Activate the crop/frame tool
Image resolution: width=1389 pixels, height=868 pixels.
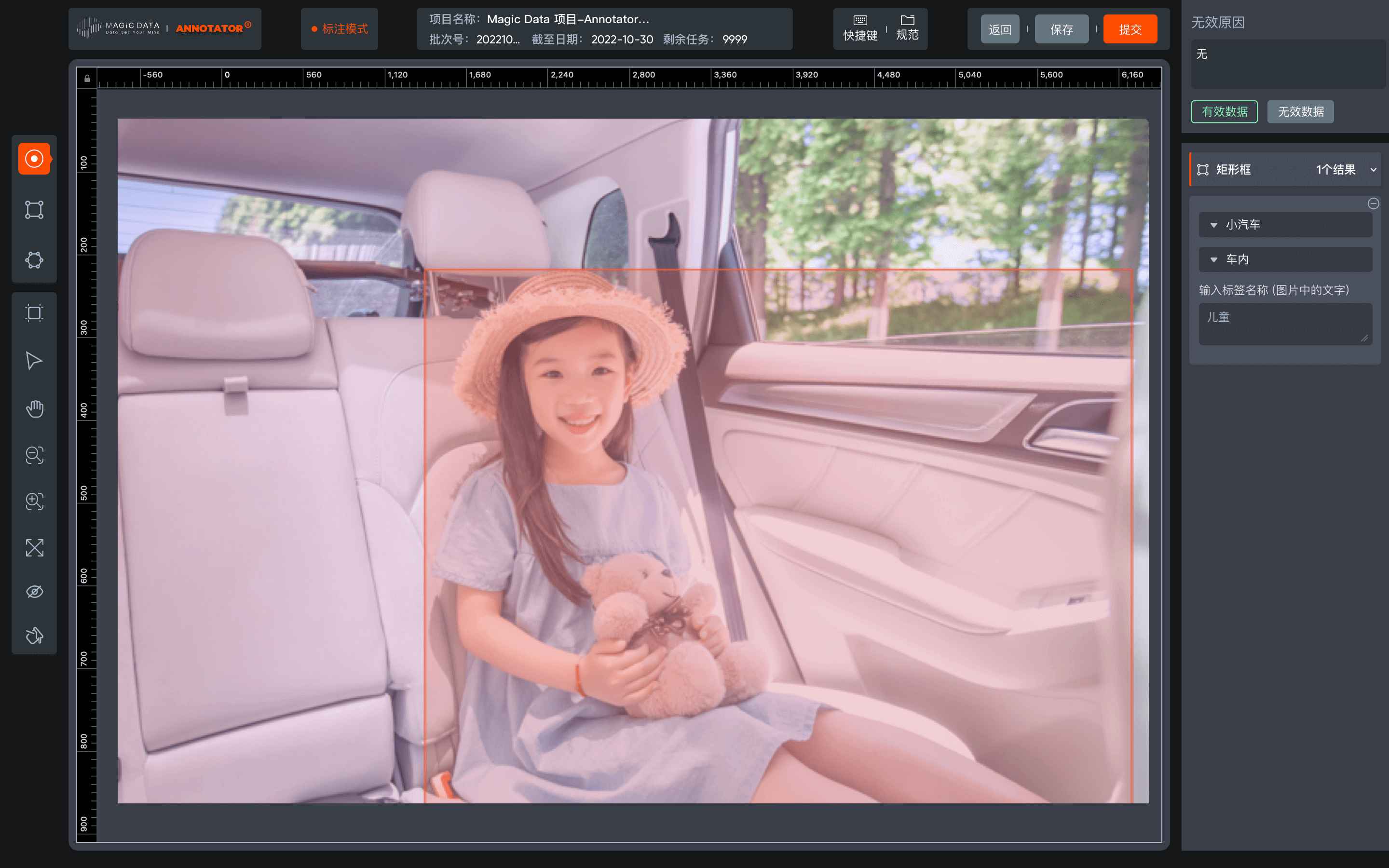tap(34, 312)
